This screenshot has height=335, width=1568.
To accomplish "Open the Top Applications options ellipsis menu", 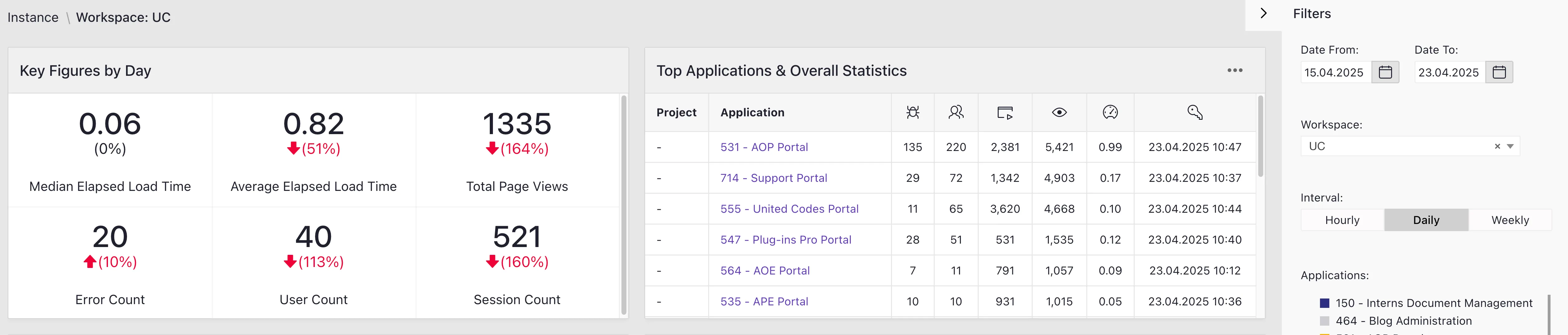I will (1236, 70).
